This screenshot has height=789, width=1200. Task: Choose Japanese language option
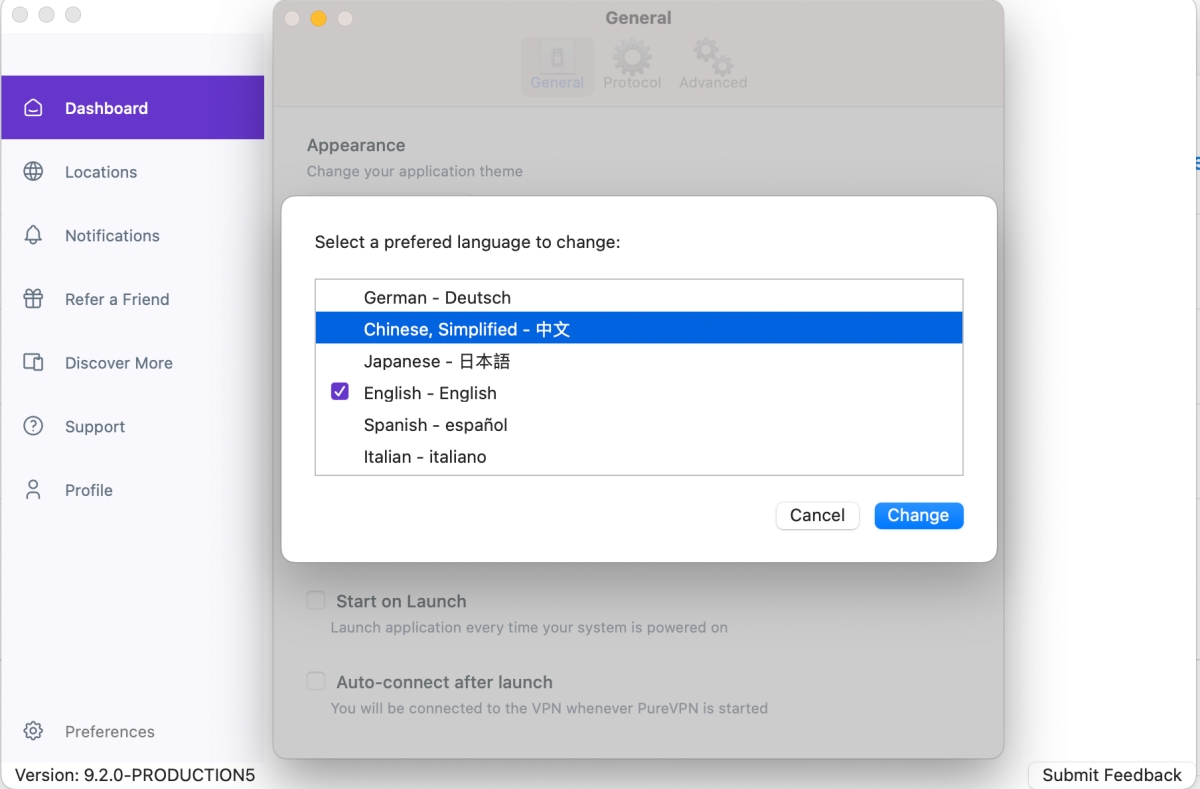point(639,361)
